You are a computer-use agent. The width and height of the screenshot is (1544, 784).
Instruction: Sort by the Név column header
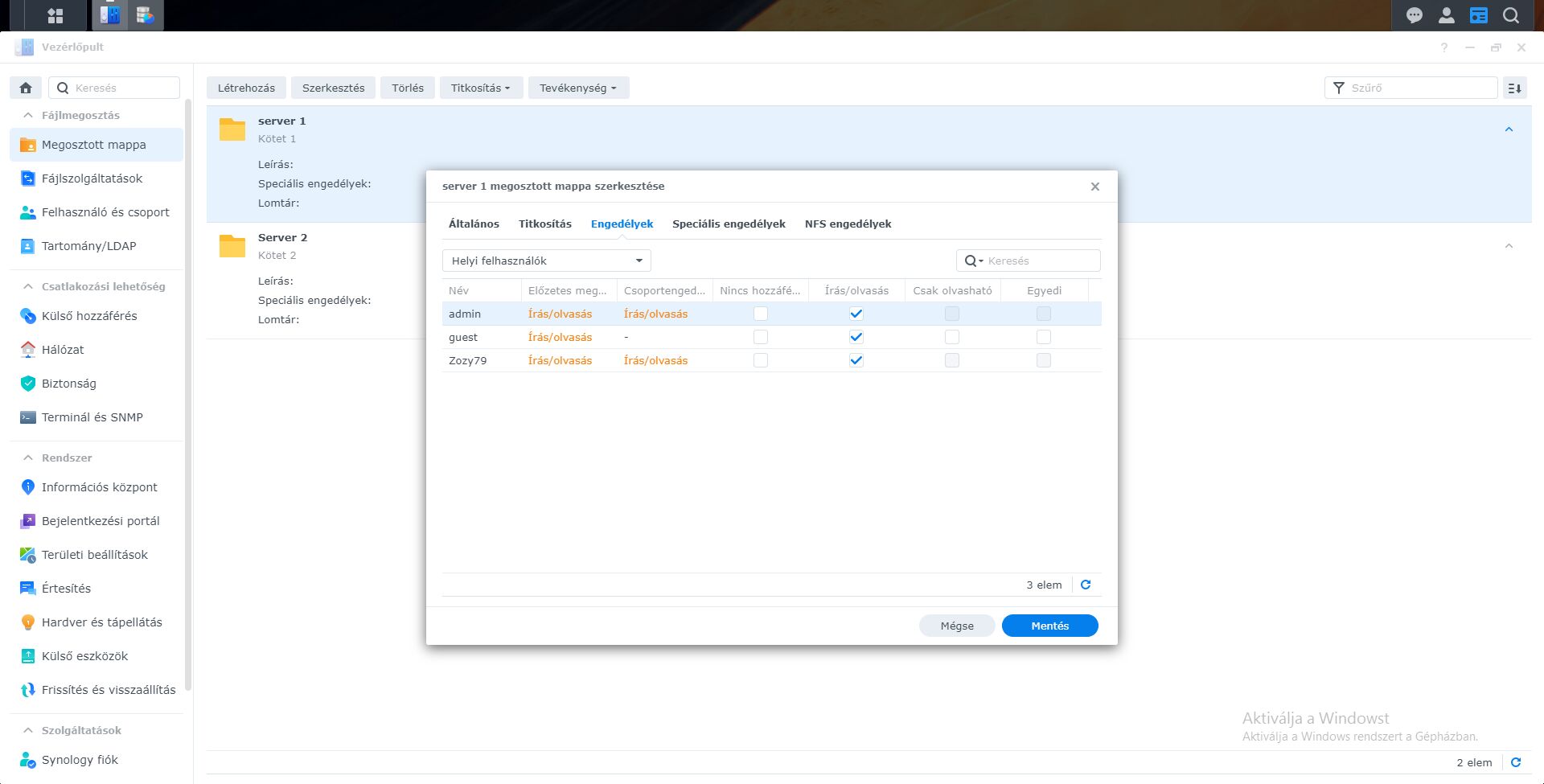click(481, 290)
